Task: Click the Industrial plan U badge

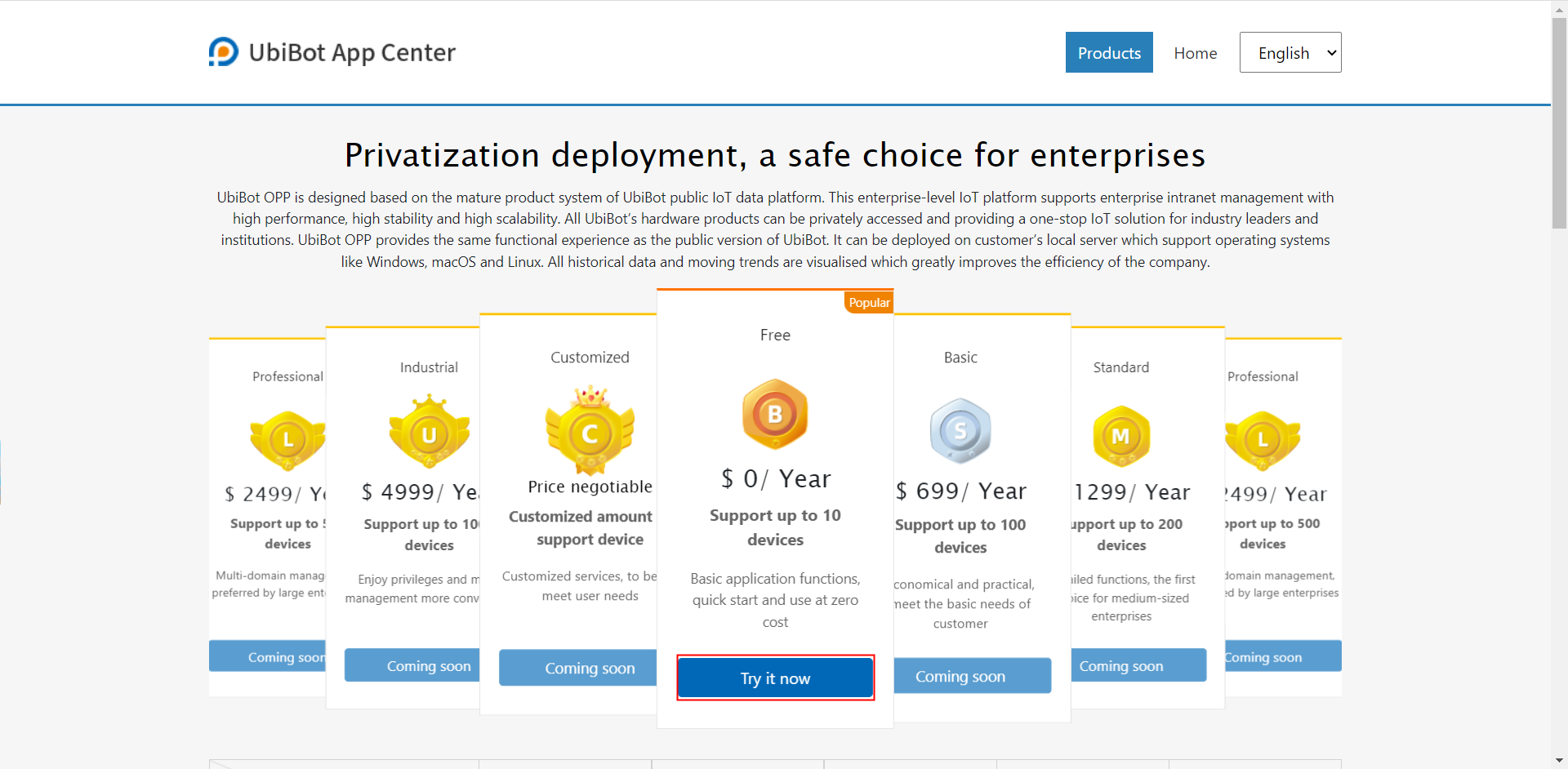Action: [429, 433]
